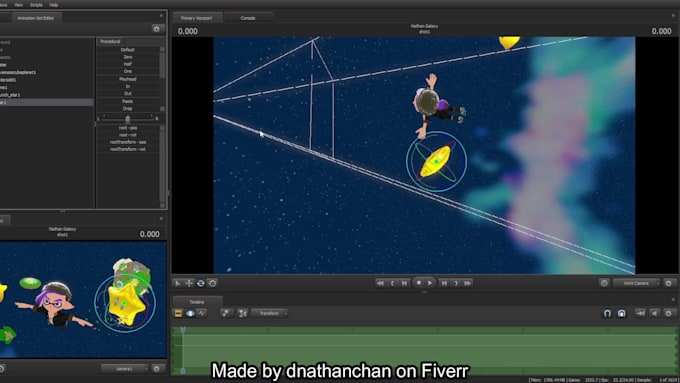This screenshot has height=383, width=680.
Task: Switch timeline to Graph Editor mode
Action: pyautogui.click(x=202, y=313)
